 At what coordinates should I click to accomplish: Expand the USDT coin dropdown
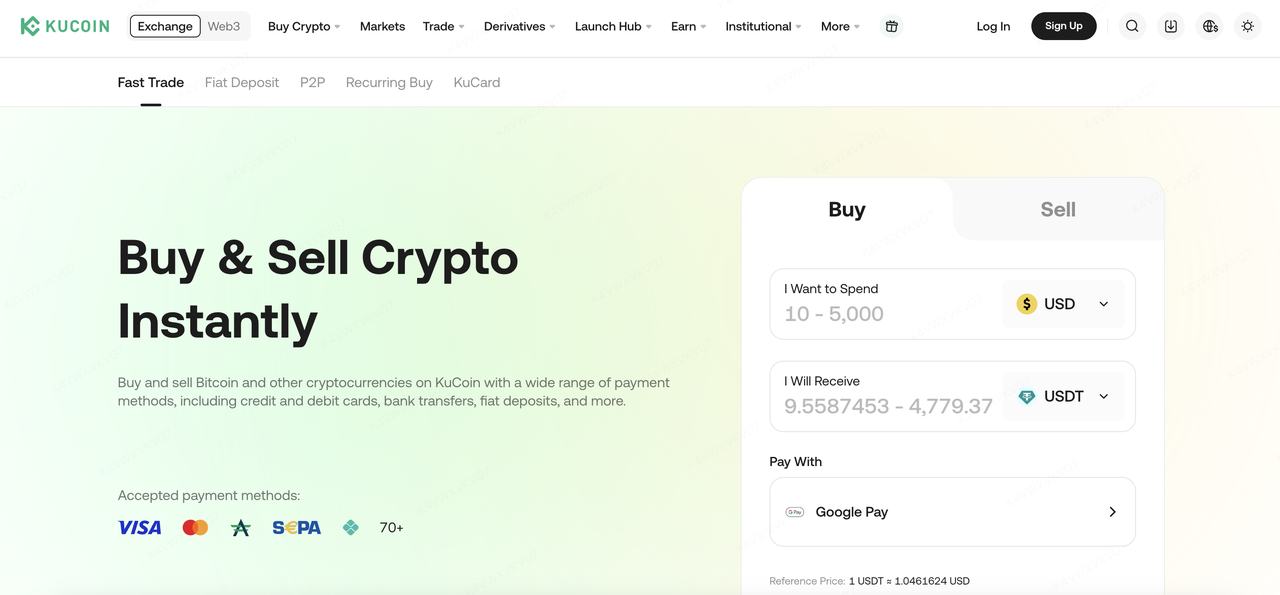pos(1063,396)
